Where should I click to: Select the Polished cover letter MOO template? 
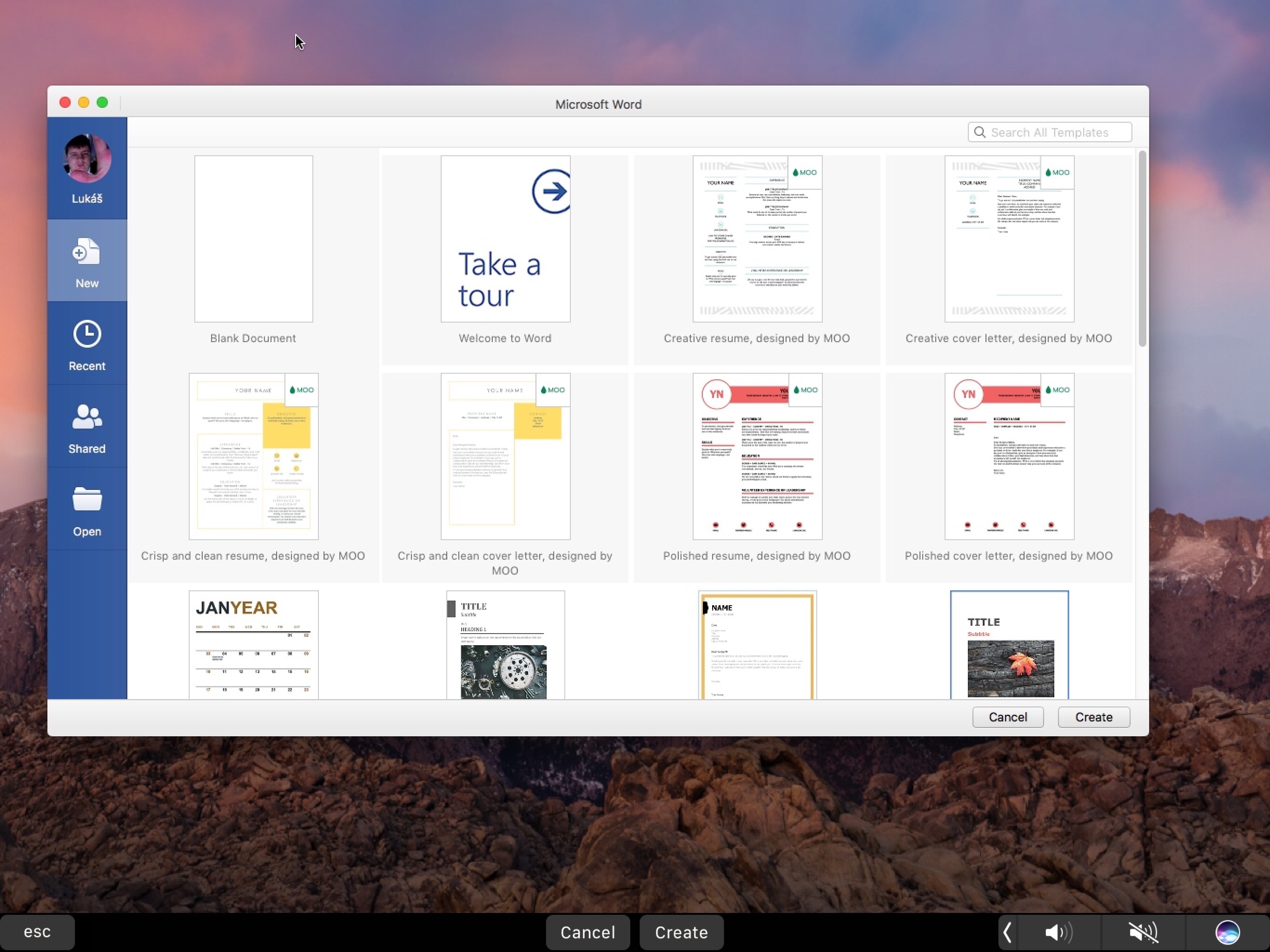click(x=1009, y=456)
